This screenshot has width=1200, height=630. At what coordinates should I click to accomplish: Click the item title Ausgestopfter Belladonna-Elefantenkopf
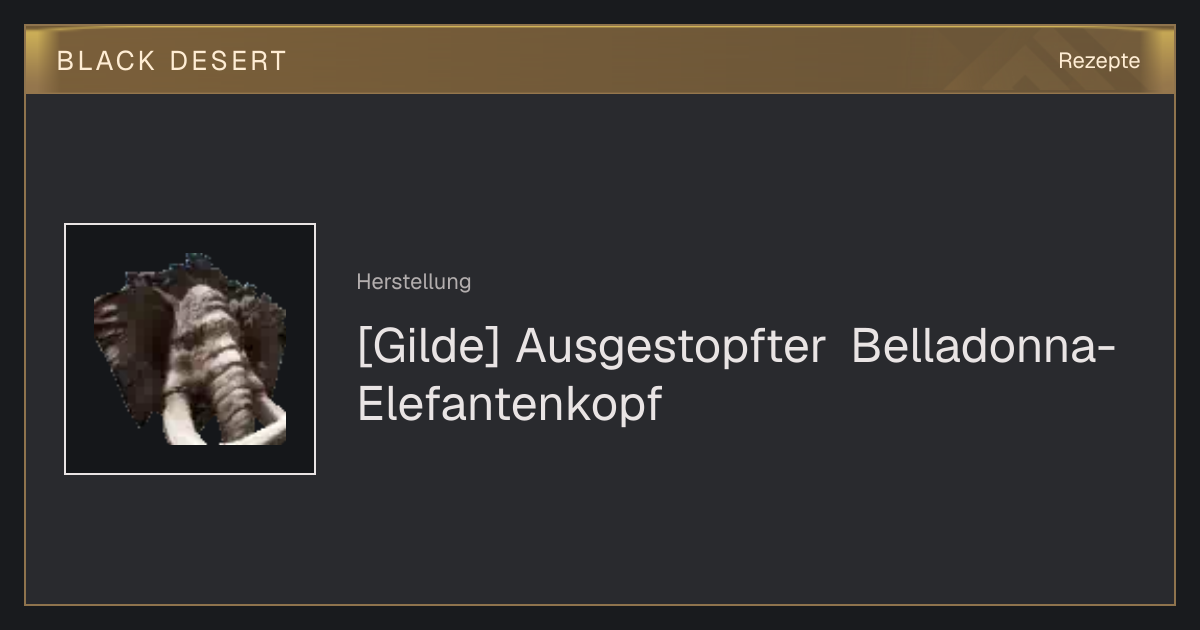(x=736, y=375)
